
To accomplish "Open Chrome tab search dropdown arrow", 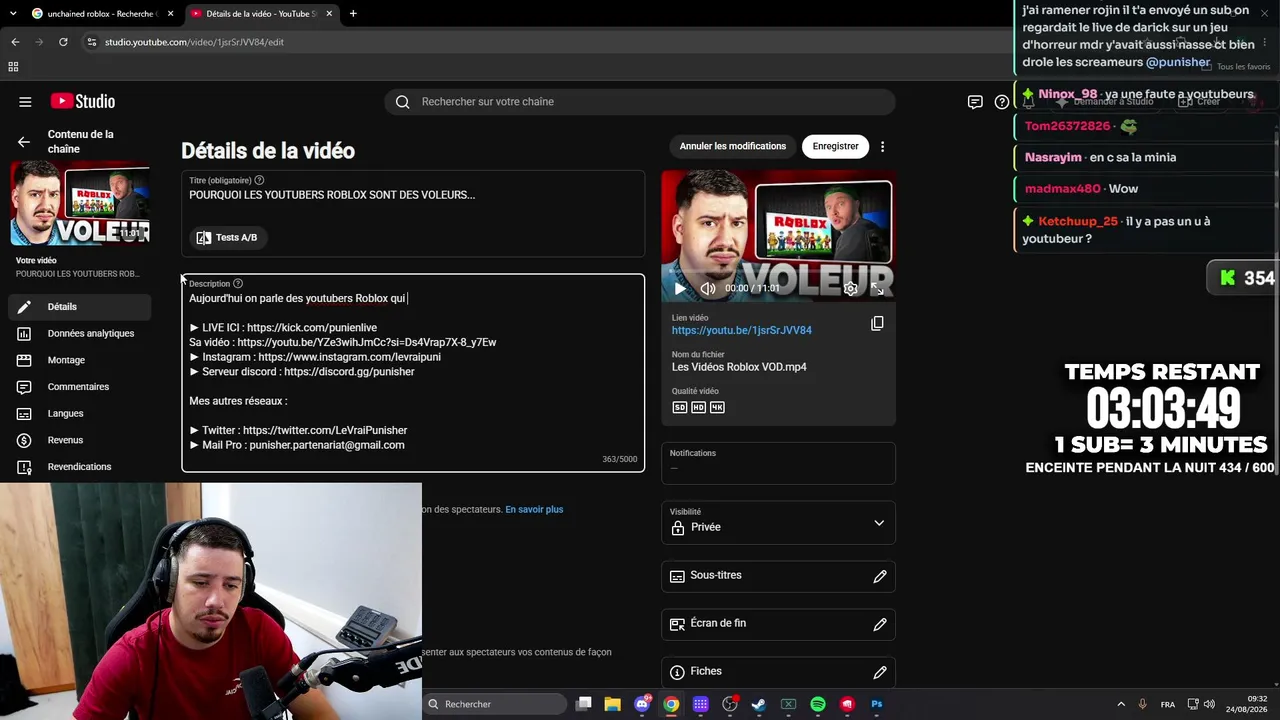I will click(x=15, y=14).
